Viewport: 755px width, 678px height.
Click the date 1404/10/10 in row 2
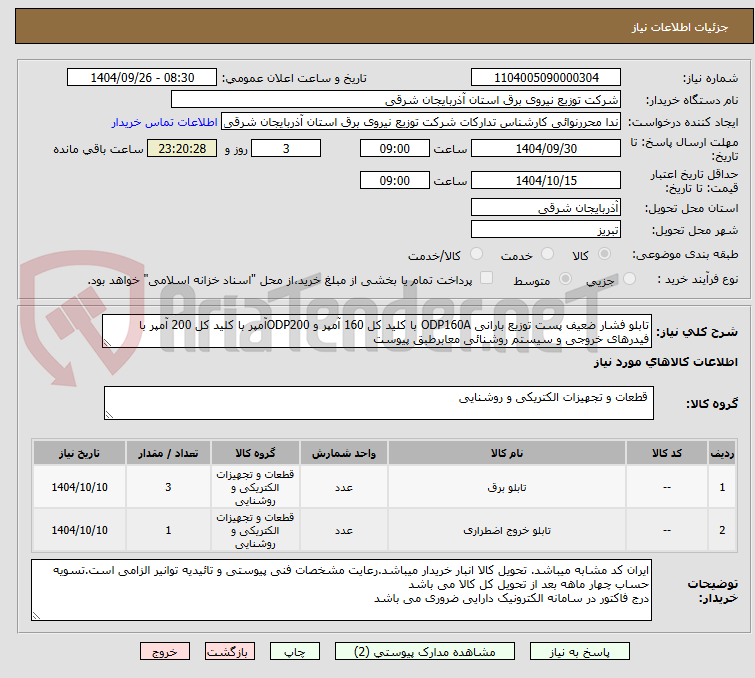tap(79, 530)
